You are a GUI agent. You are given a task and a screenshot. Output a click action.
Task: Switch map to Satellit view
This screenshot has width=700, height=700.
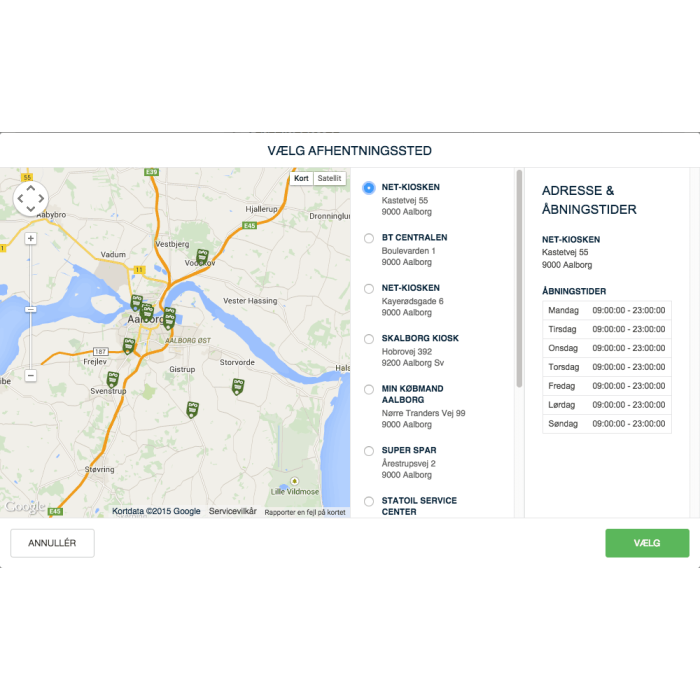[x=329, y=178]
